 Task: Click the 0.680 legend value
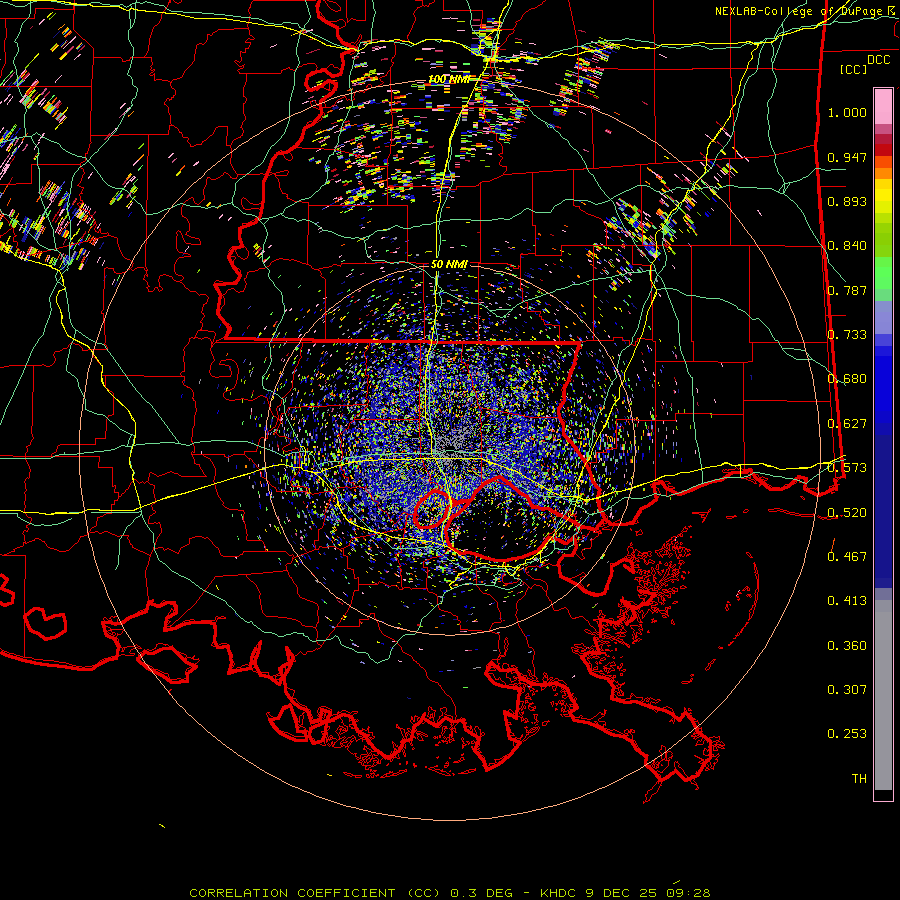click(847, 379)
